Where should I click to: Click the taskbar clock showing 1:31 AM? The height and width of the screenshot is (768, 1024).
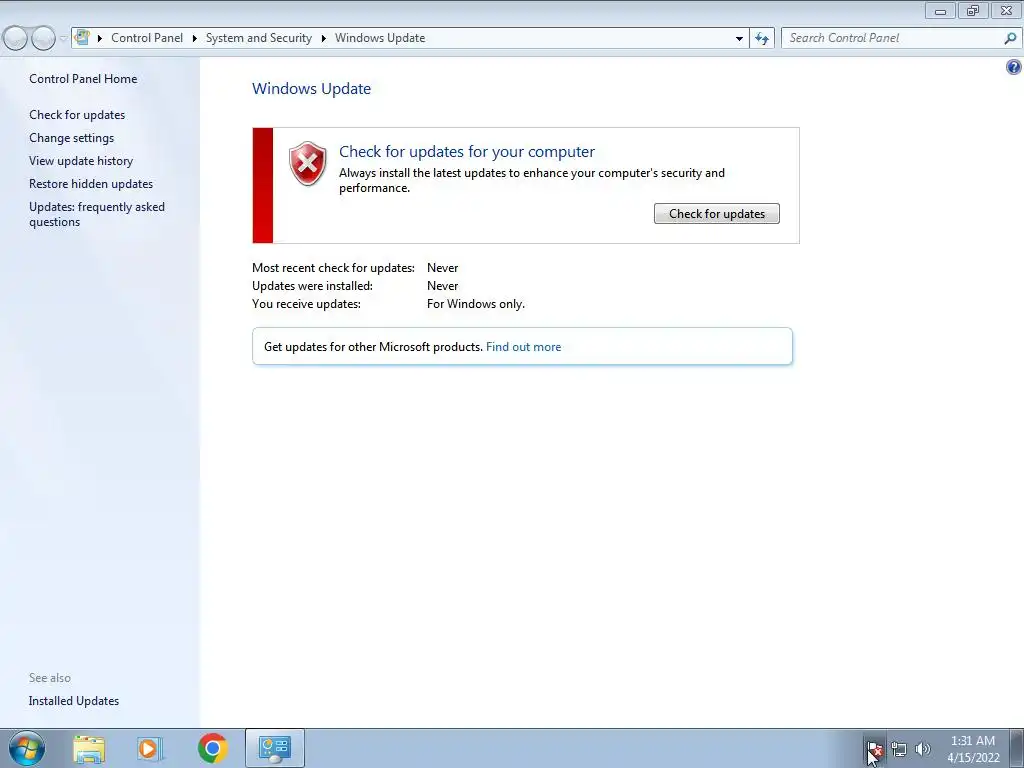pyautogui.click(x=973, y=749)
